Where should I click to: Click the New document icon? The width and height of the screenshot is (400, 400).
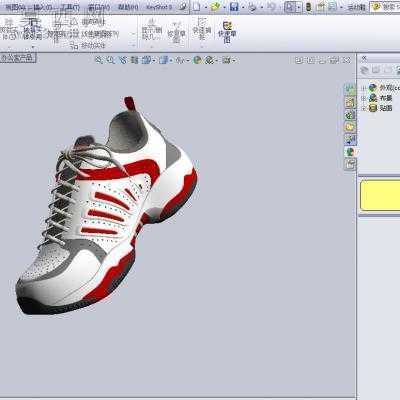click(197, 6)
